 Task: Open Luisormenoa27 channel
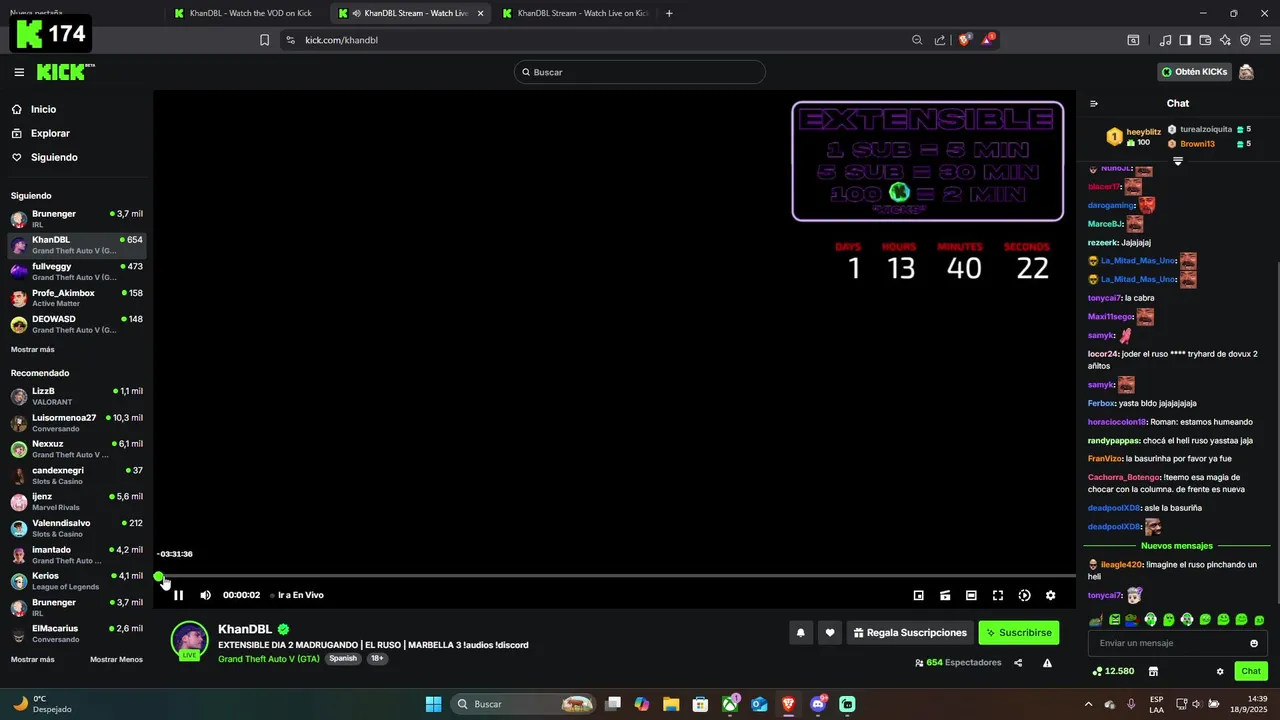(x=77, y=423)
